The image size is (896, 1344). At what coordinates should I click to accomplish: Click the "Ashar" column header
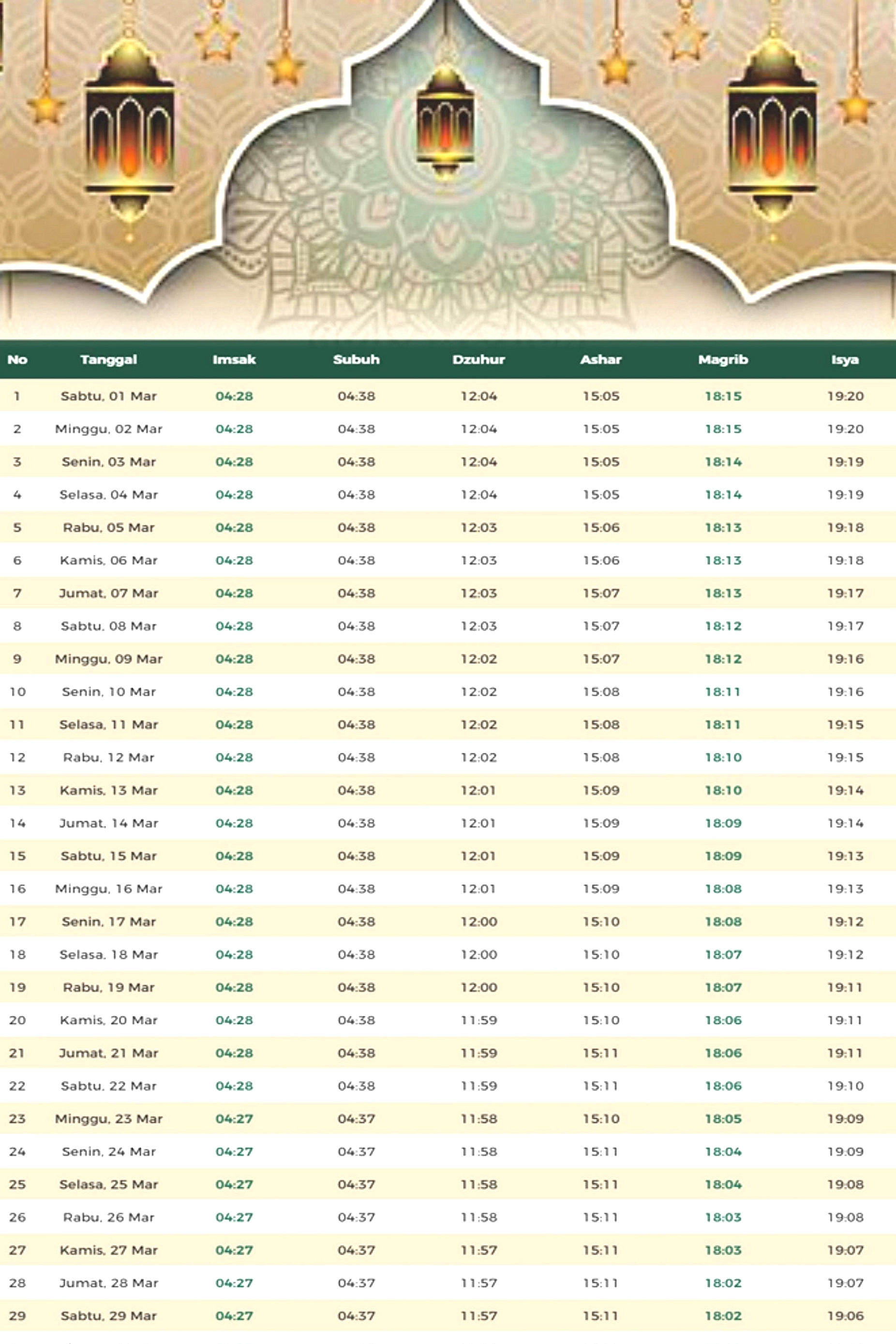point(601,359)
